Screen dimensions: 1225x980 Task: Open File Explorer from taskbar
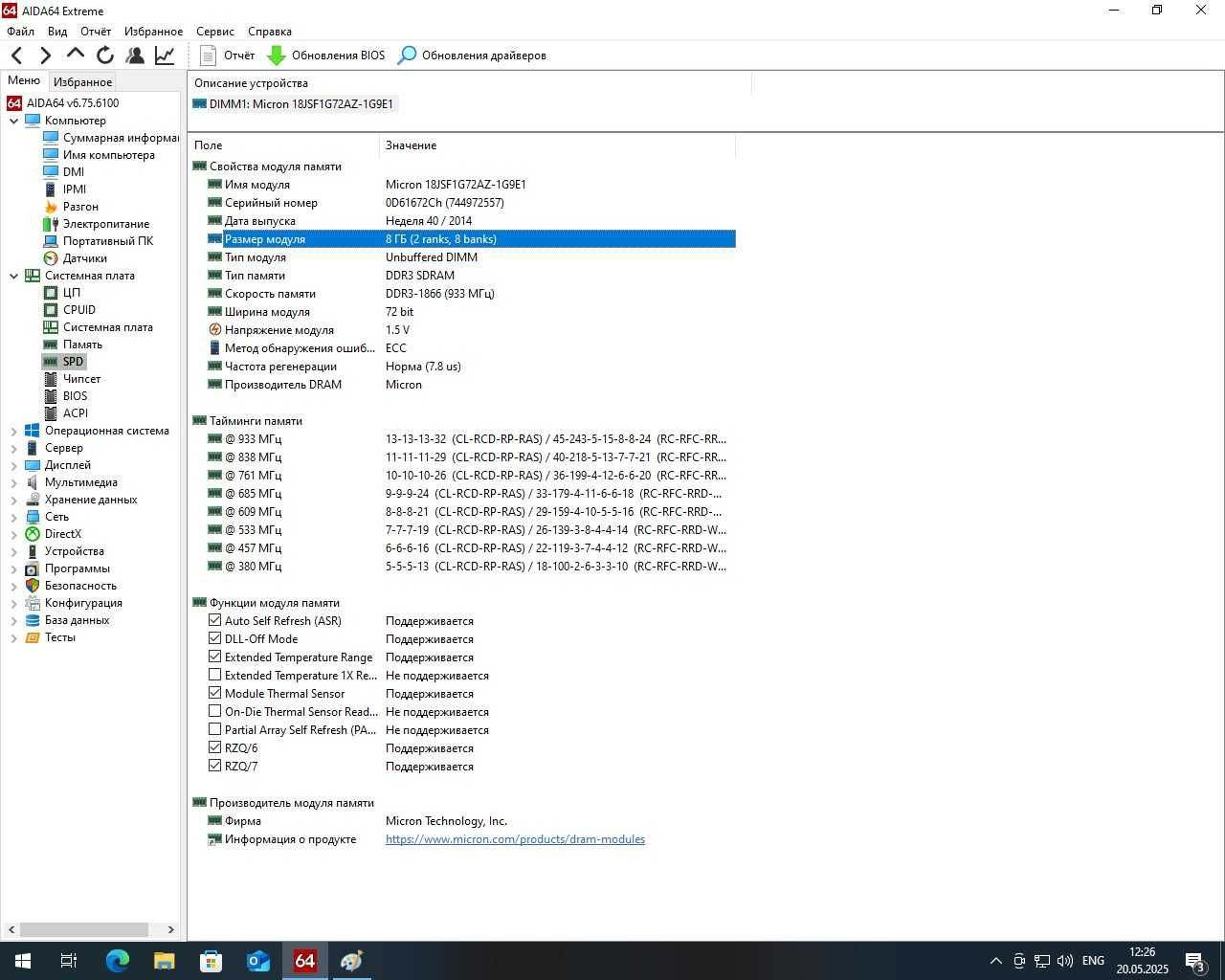click(x=164, y=961)
